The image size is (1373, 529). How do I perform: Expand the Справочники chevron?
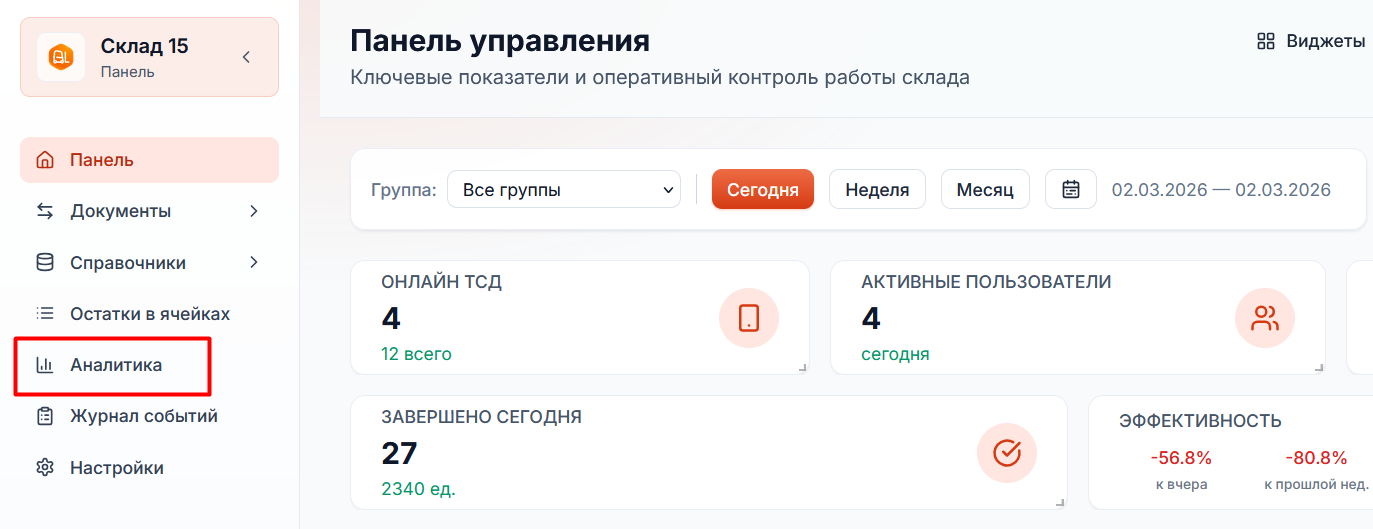click(254, 263)
